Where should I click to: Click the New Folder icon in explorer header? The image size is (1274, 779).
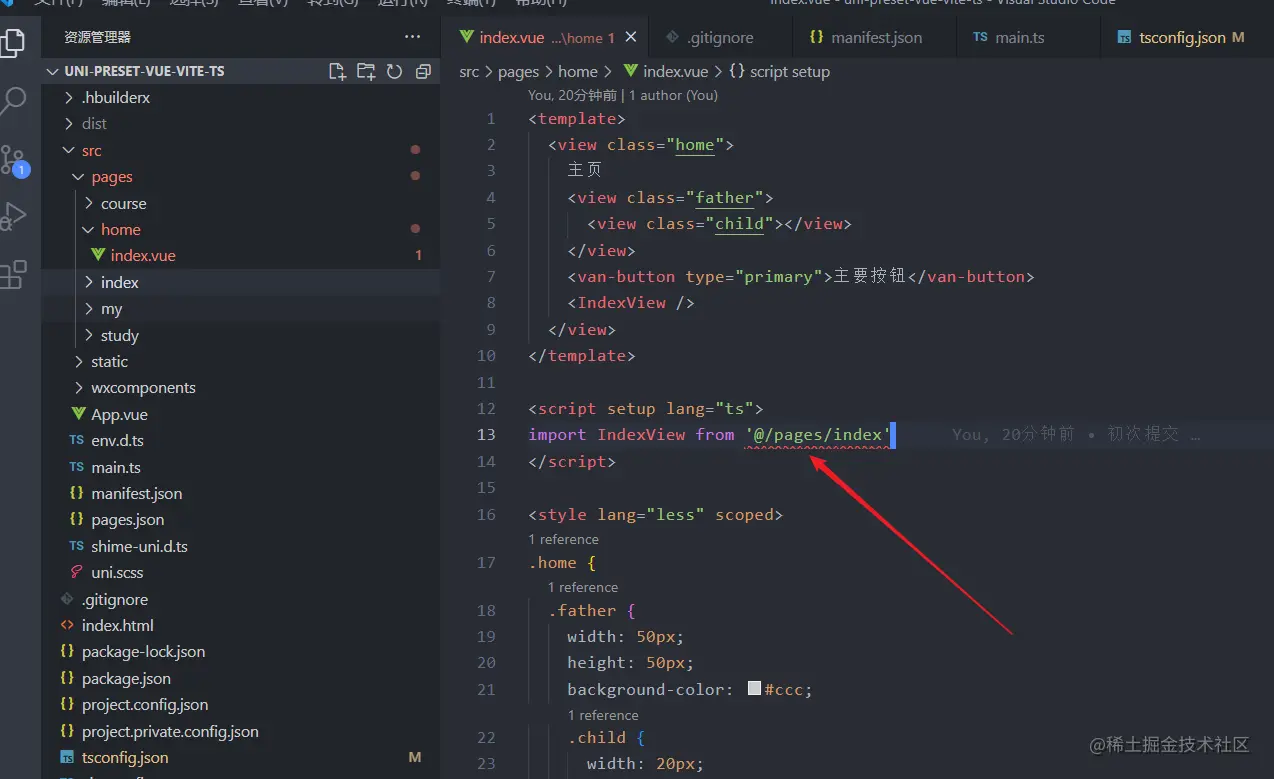coord(366,72)
